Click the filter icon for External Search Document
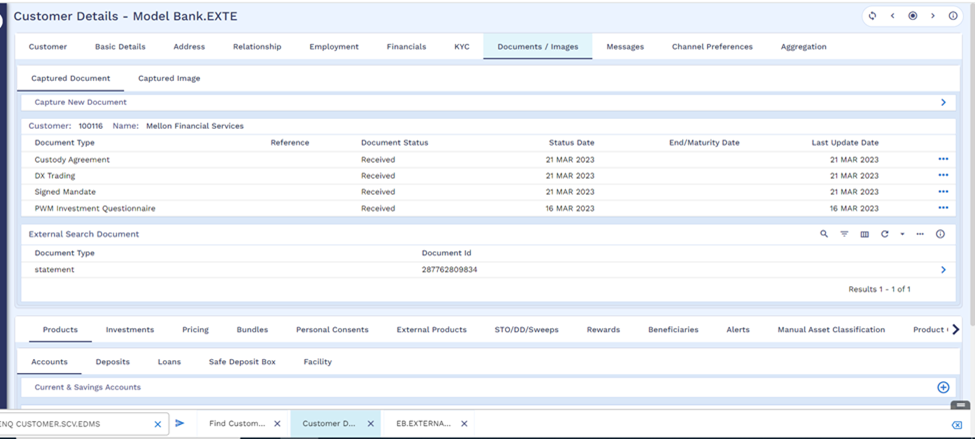This screenshot has width=975, height=439. point(844,234)
